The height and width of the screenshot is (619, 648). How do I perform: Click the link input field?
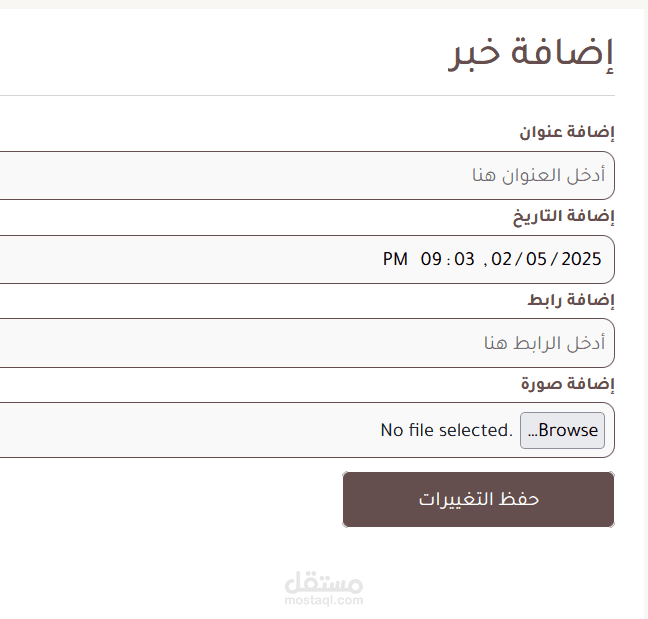coord(307,343)
